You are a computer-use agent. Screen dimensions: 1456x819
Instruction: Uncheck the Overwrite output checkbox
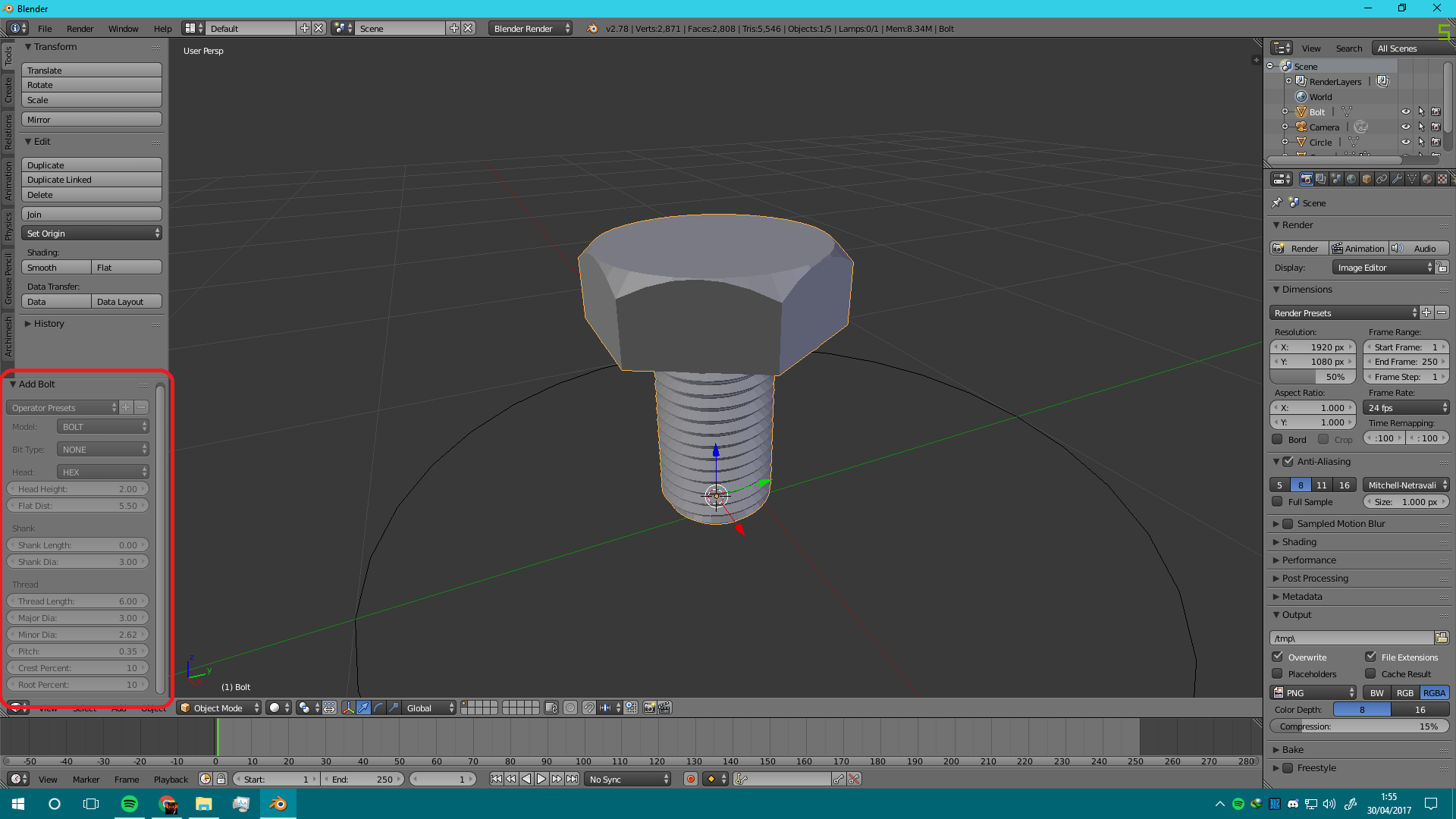(x=1278, y=657)
